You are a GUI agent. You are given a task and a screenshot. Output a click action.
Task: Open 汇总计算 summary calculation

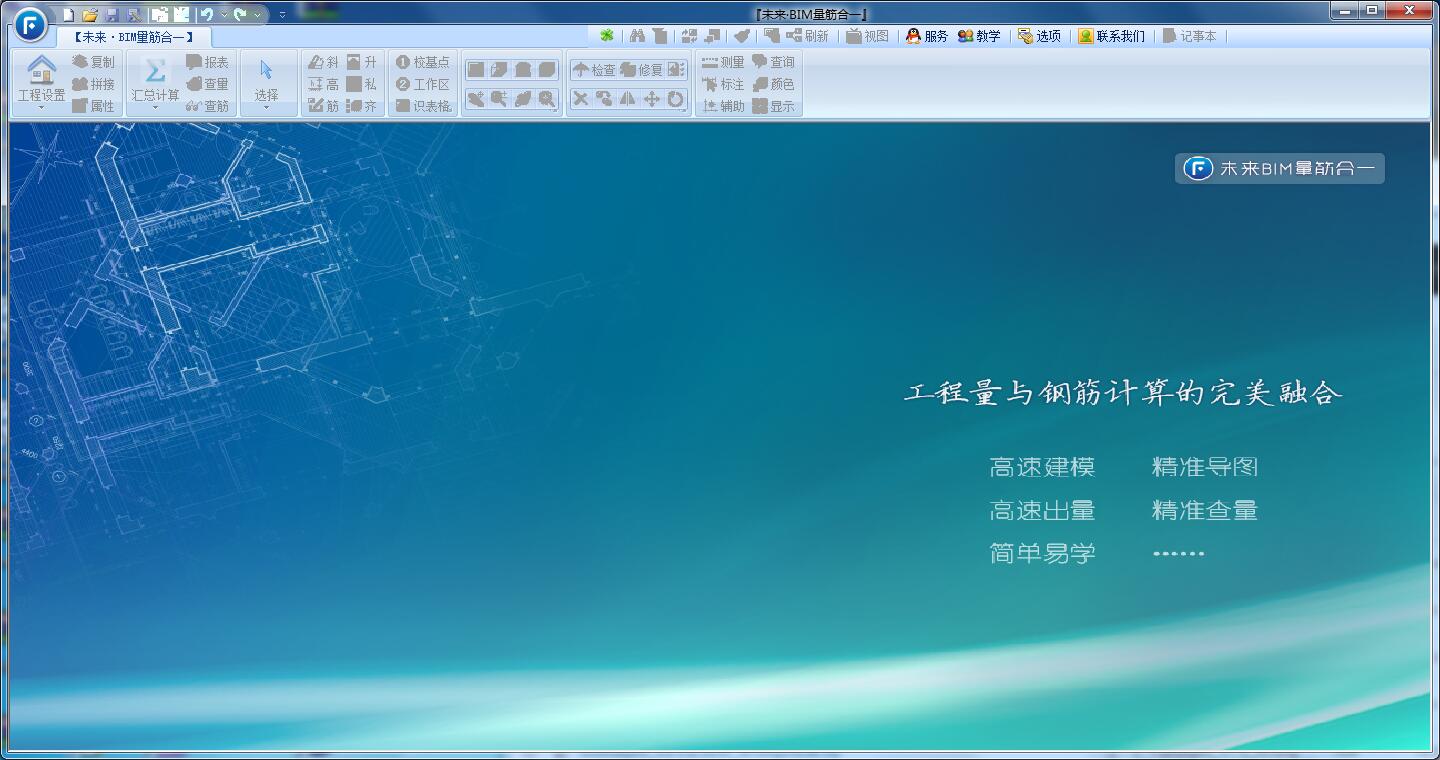(x=155, y=83)
